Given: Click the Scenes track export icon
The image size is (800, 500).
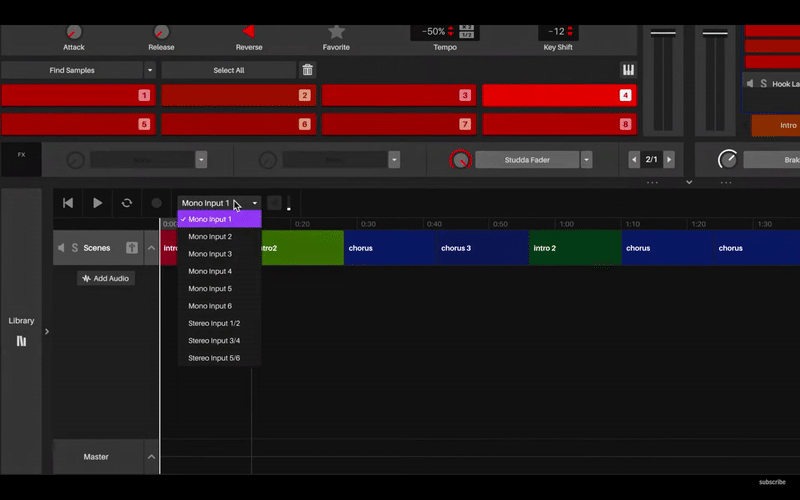Looking at the screenshot, I should coord(132,248).
